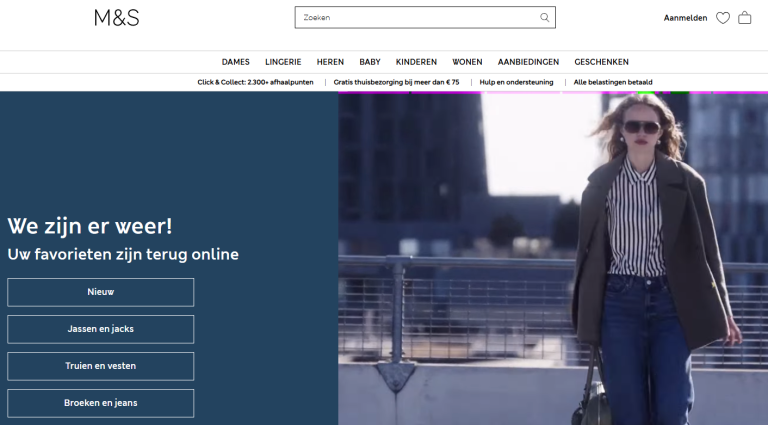This screenshot has width=768, height=425.
Task: Choose Jassen en jacks button
Action: (101, 329)
